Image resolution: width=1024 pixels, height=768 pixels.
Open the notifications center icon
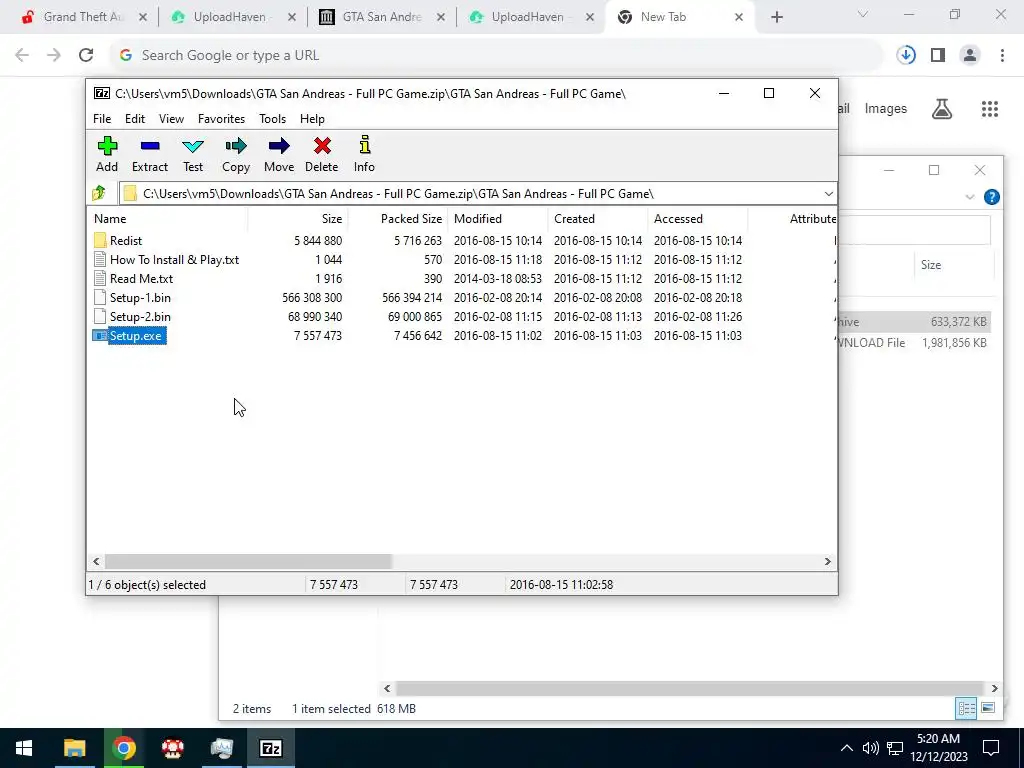[991, 748]
